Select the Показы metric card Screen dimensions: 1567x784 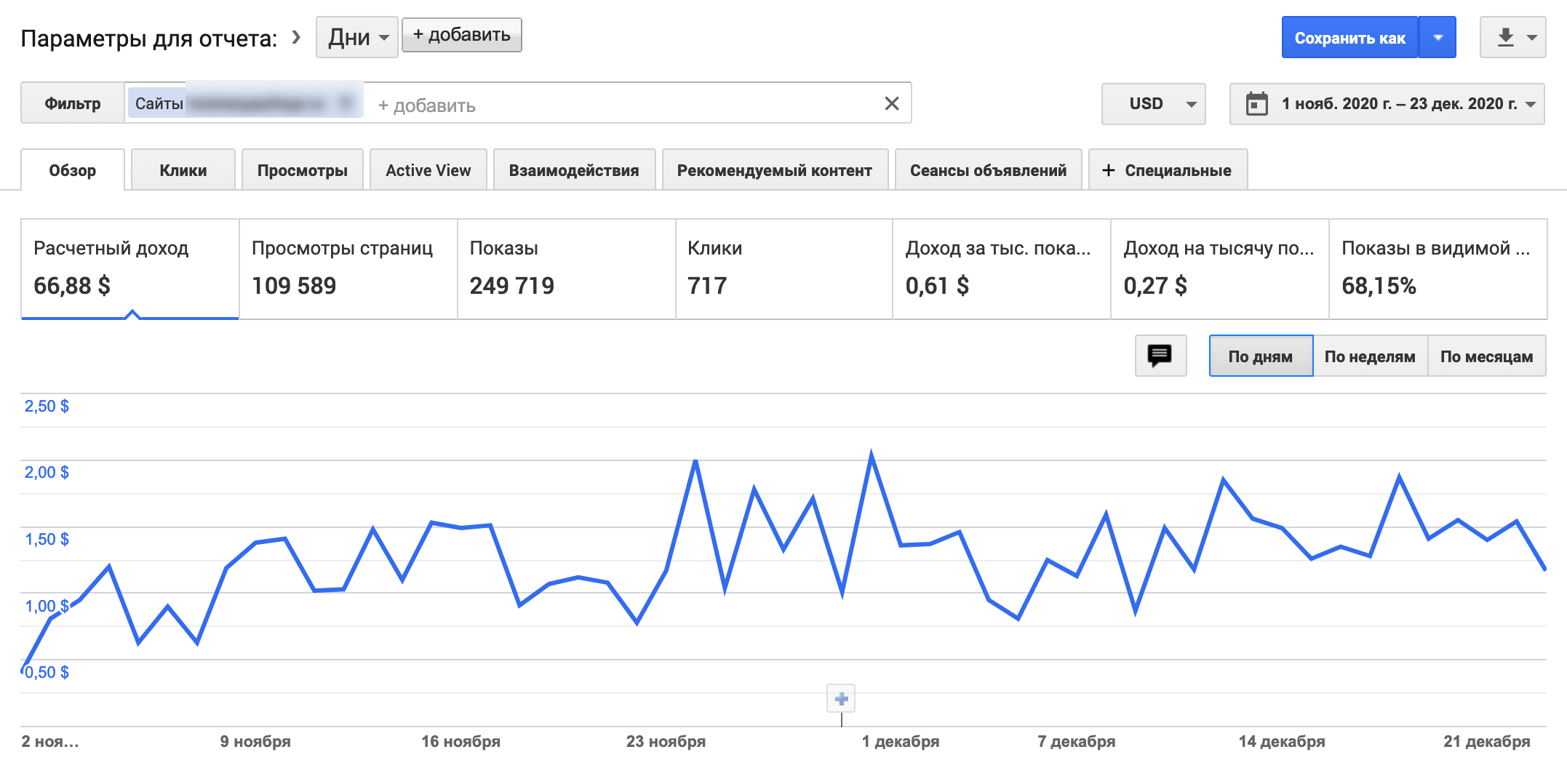565,268
